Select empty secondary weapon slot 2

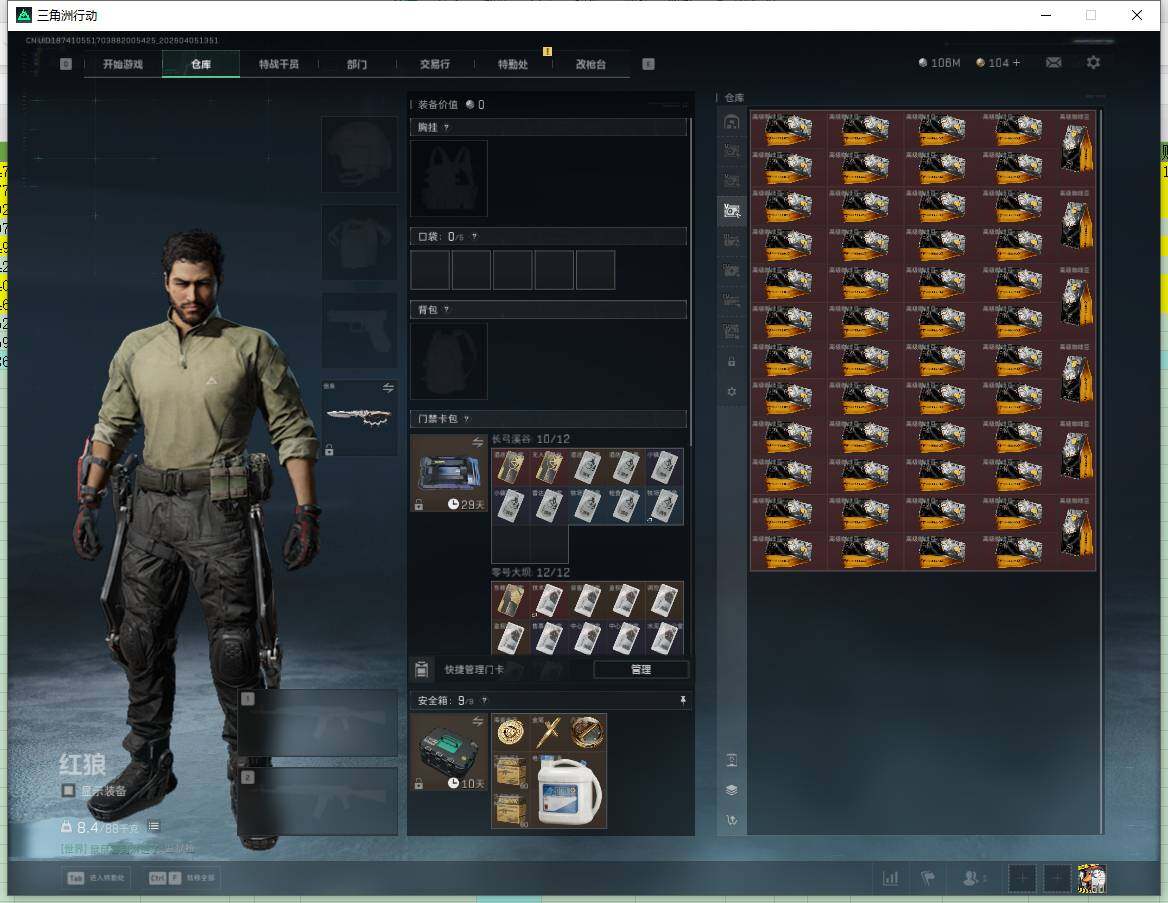(318, 802)
